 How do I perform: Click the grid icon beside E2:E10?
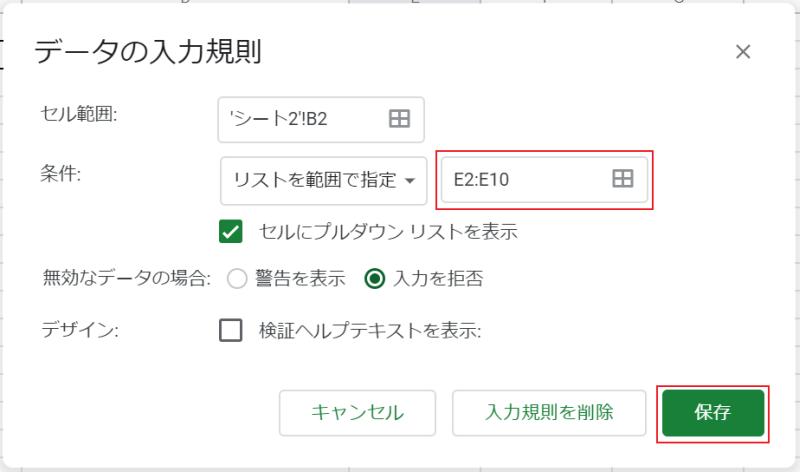622,179
